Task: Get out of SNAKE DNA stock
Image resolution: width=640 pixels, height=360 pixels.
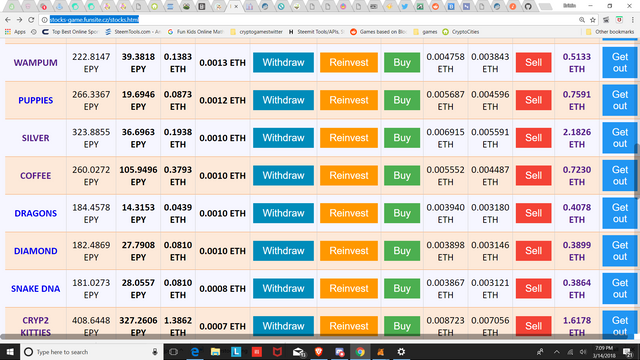Action: (620, 288)
